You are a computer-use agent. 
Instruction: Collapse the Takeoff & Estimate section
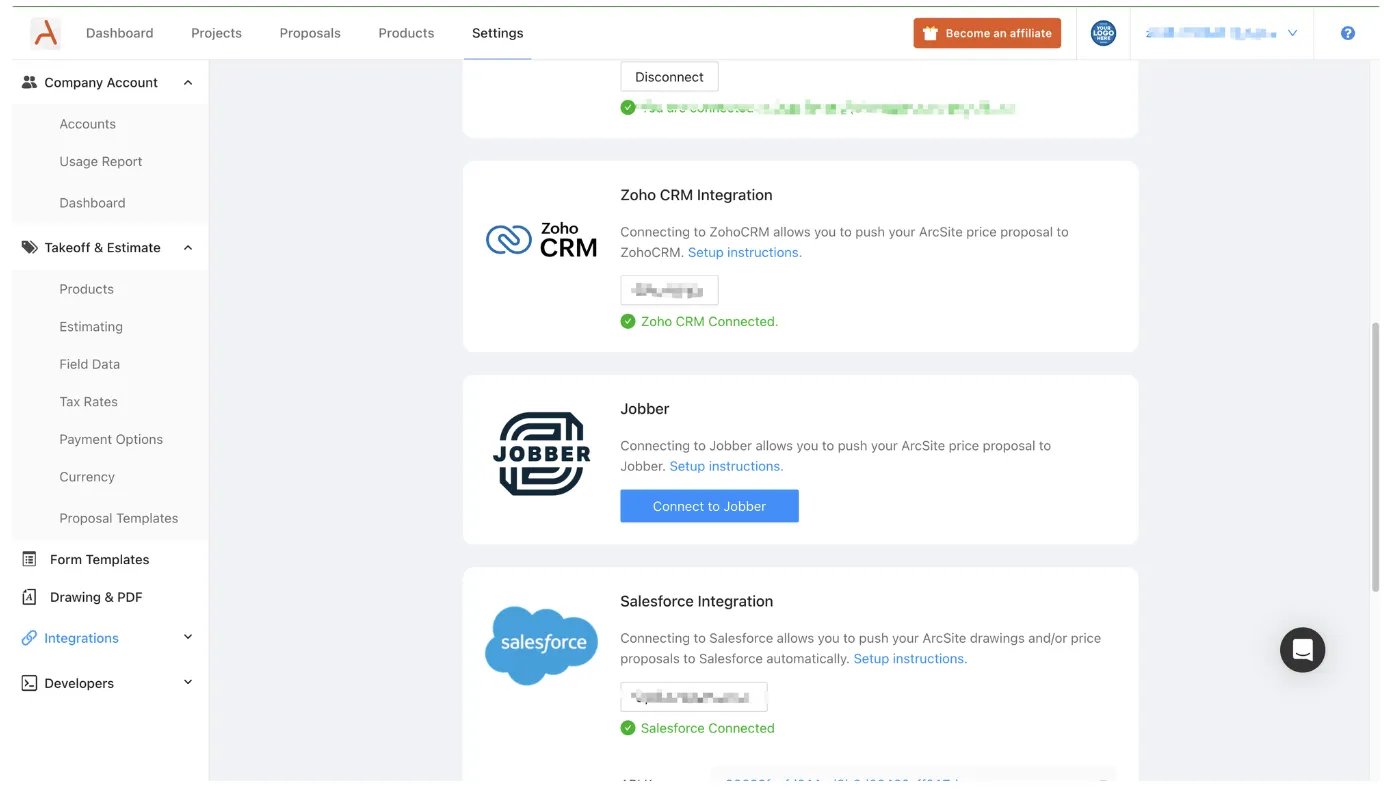pos(188,247)
